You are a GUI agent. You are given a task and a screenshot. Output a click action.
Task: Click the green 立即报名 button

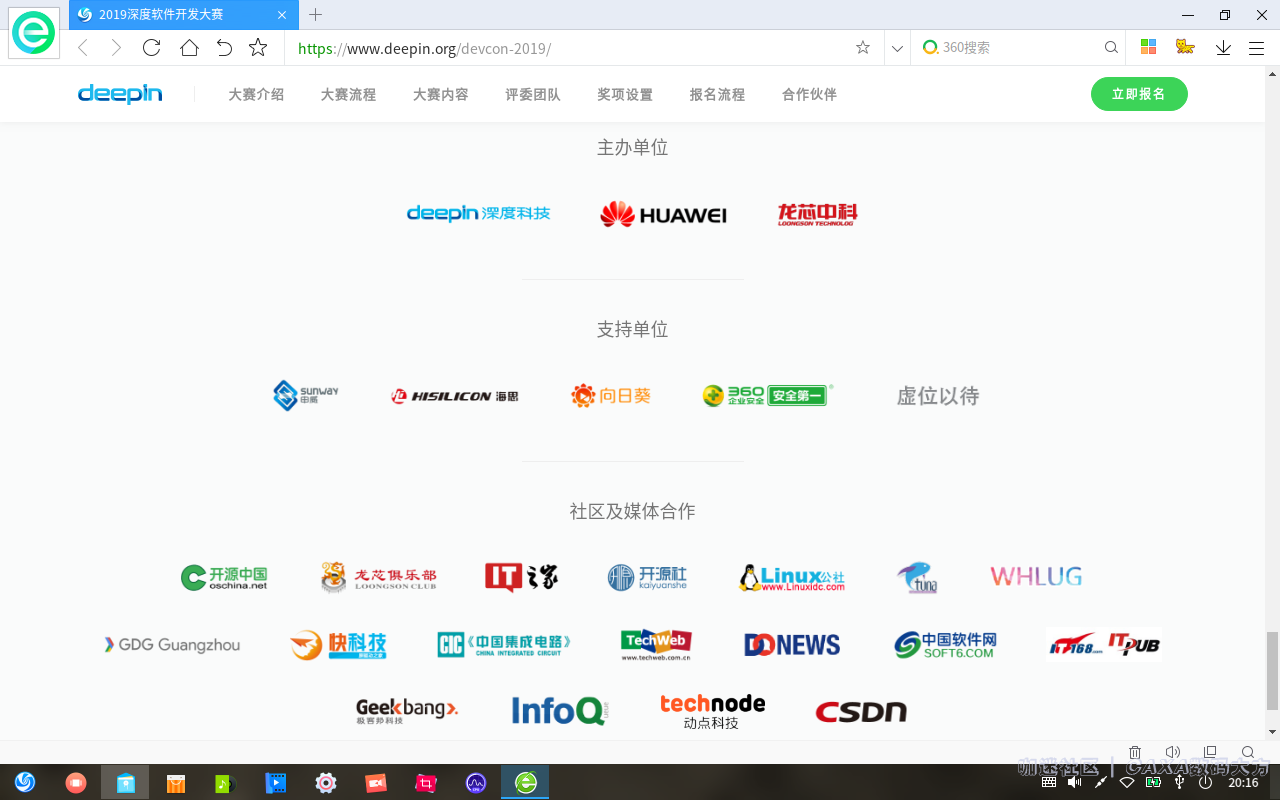click(x=1139, y=94)
